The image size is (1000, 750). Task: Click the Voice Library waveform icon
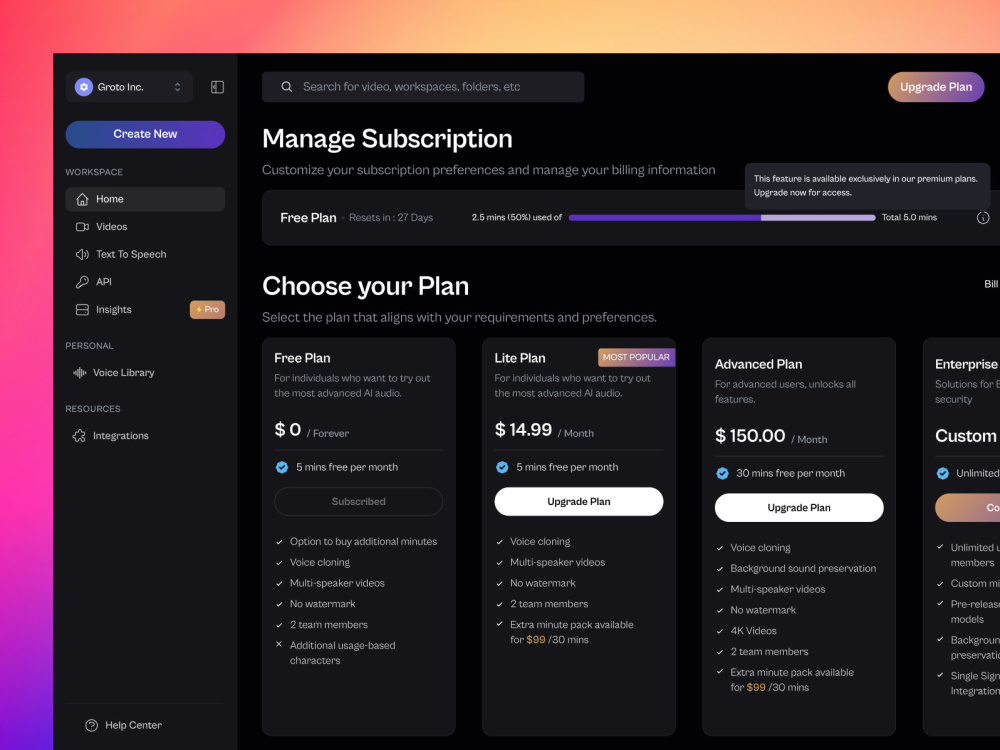80,372
